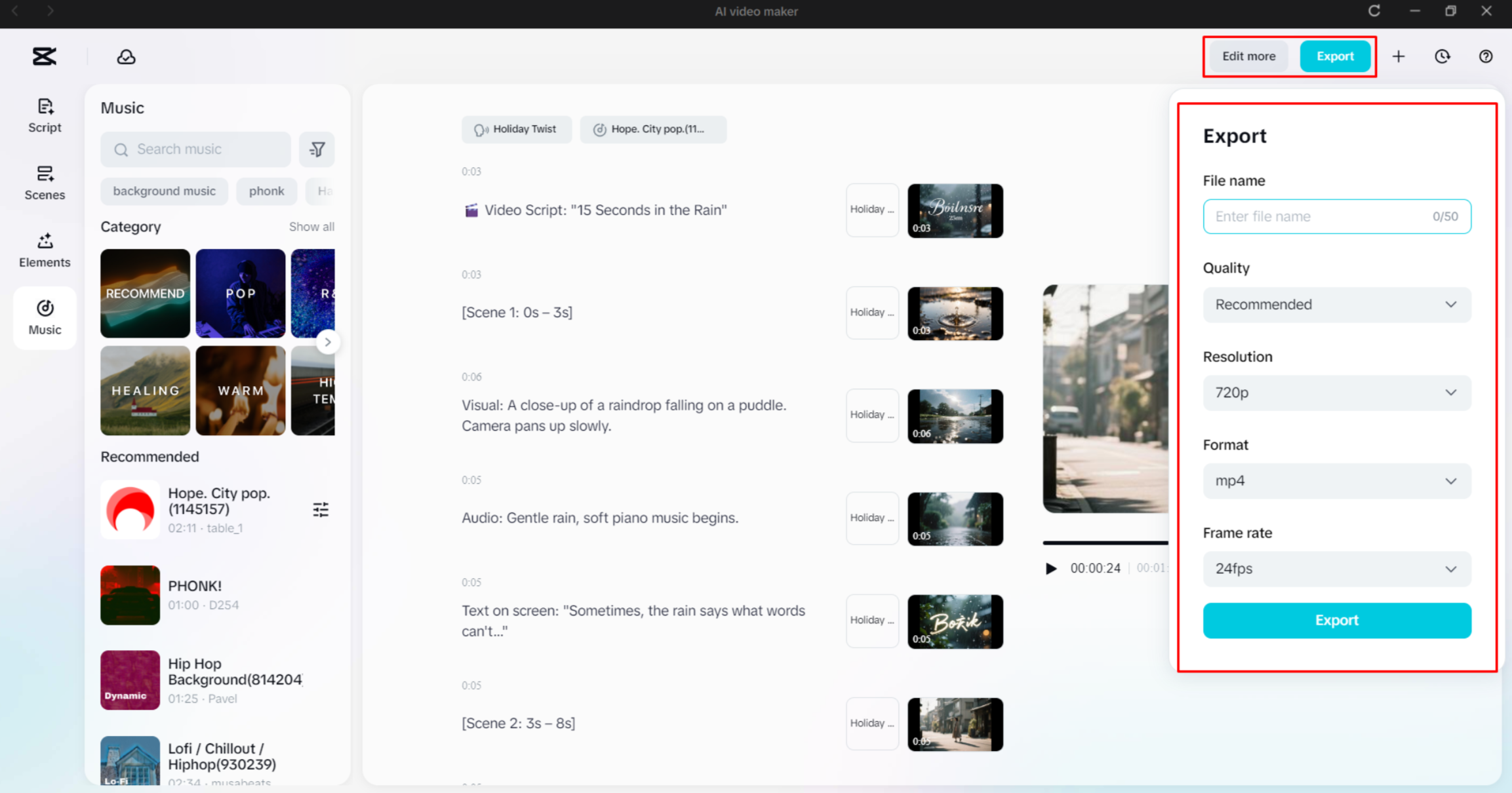Select the Music panel icon

pos(44,317)
